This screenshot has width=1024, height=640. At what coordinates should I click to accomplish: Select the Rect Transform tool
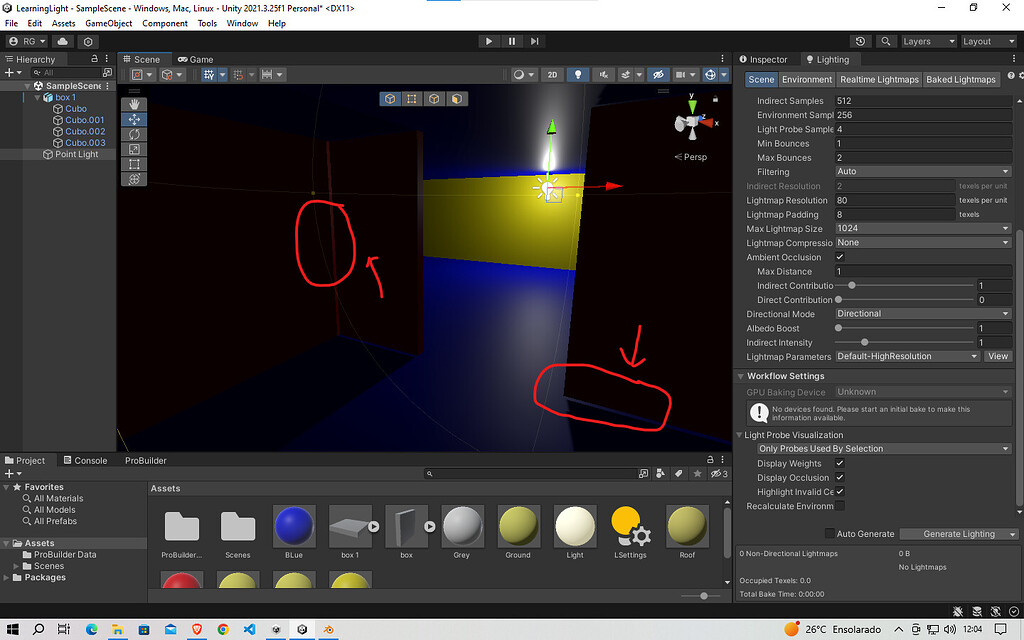tap(135, 164)
